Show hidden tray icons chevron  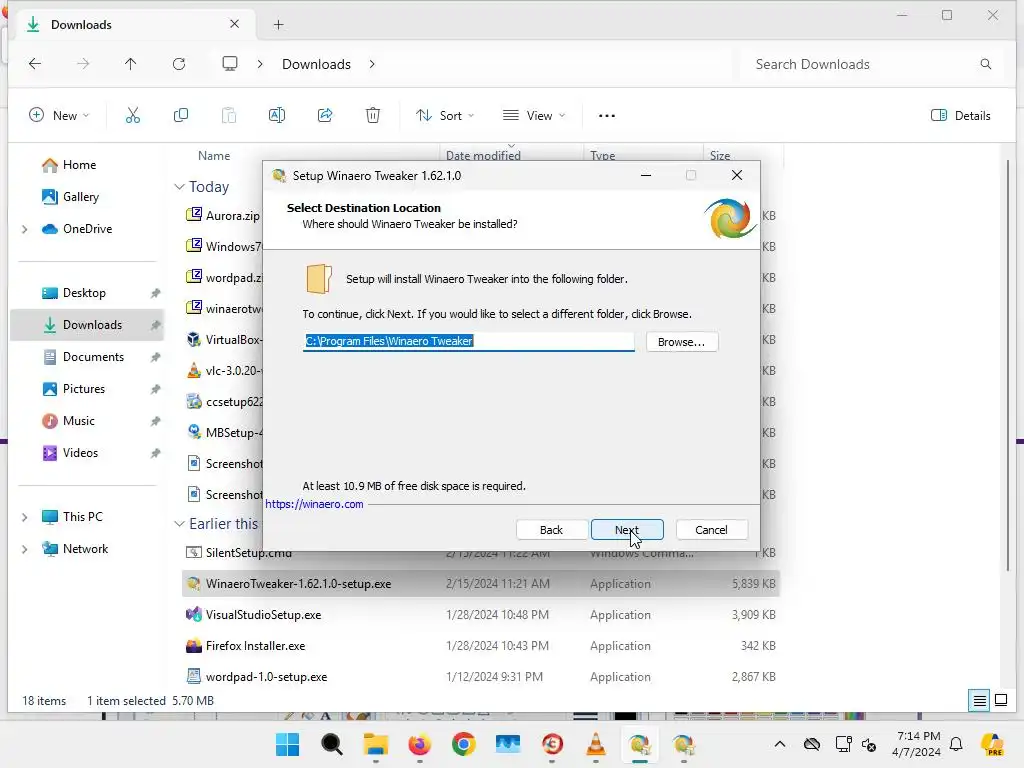click(780, 744)
